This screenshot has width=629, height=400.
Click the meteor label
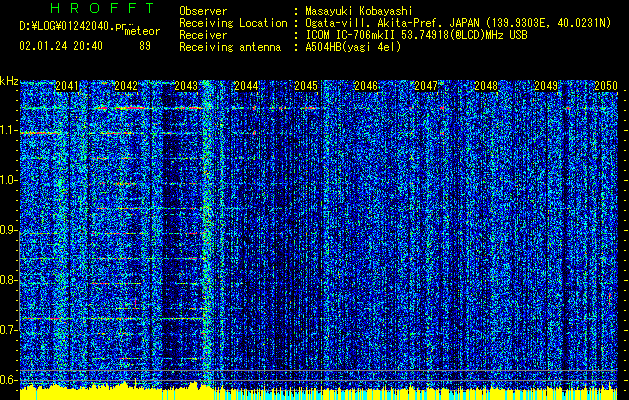tap(142, 31)
